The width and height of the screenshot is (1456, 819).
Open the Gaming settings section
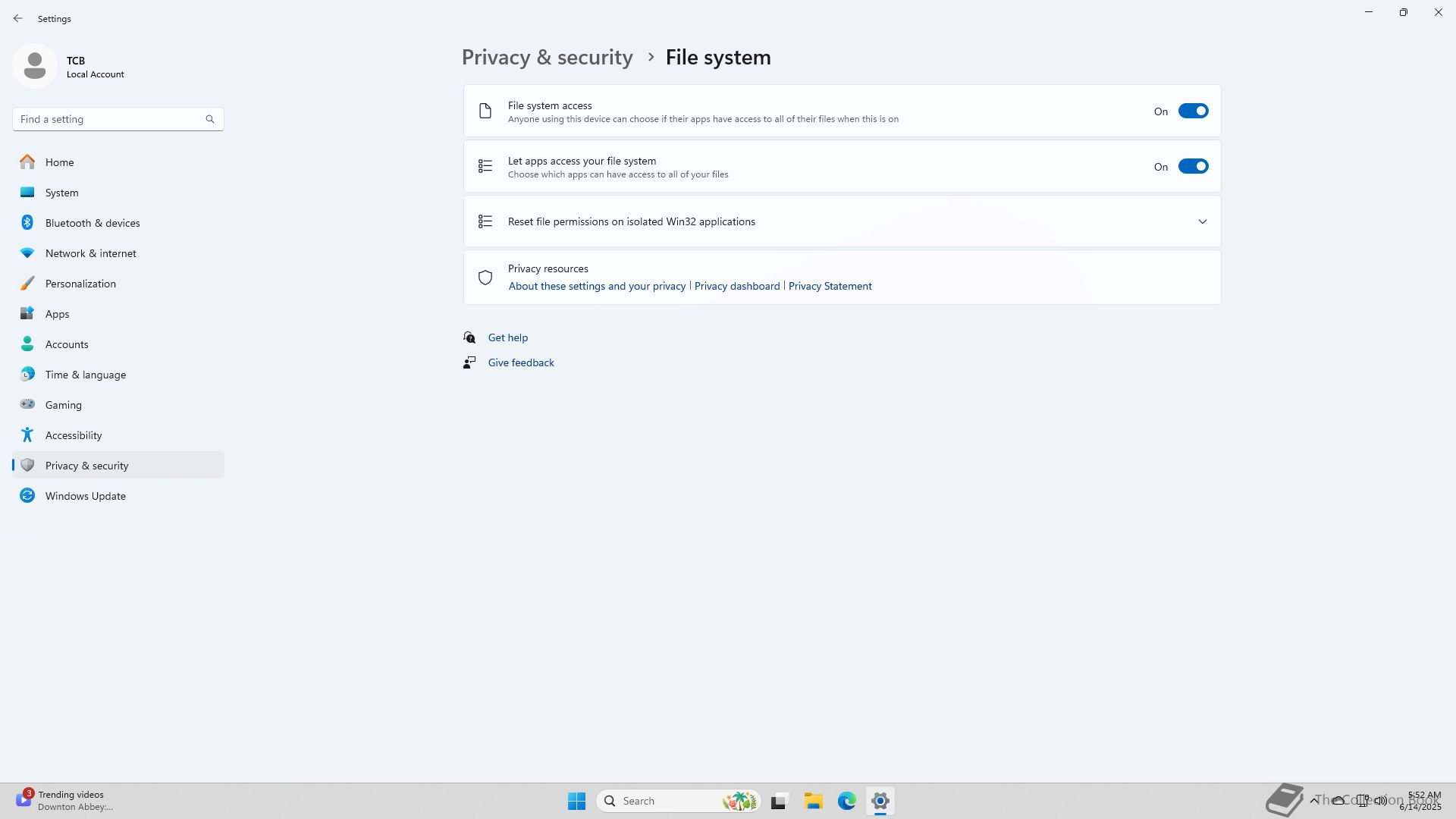63,405
